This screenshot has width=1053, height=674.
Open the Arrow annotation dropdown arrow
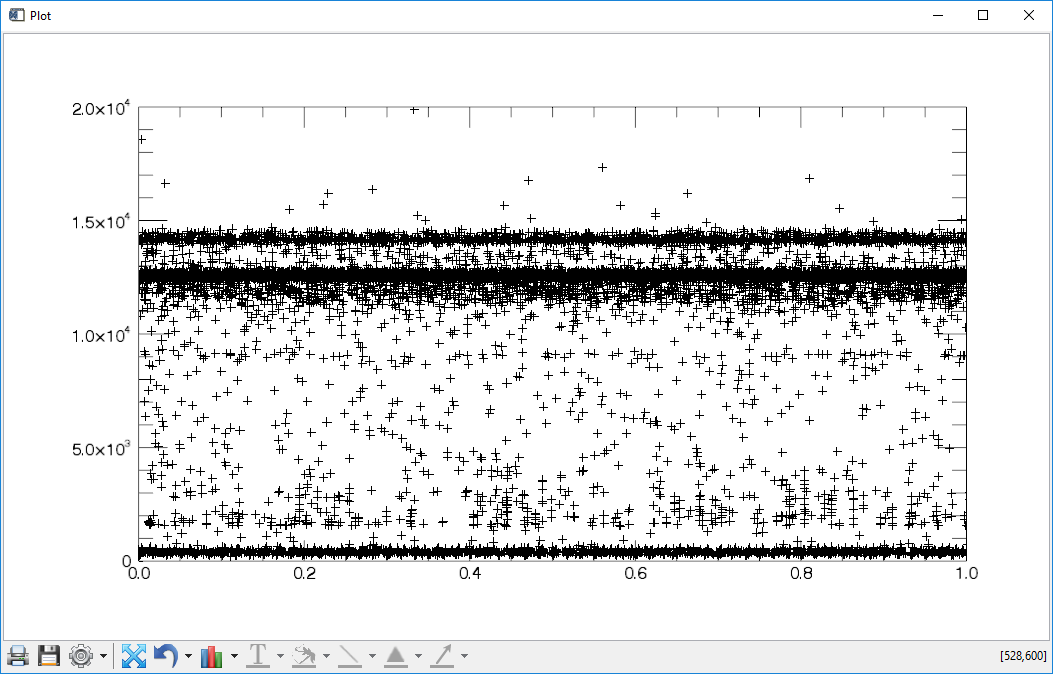tap(464, 656)
